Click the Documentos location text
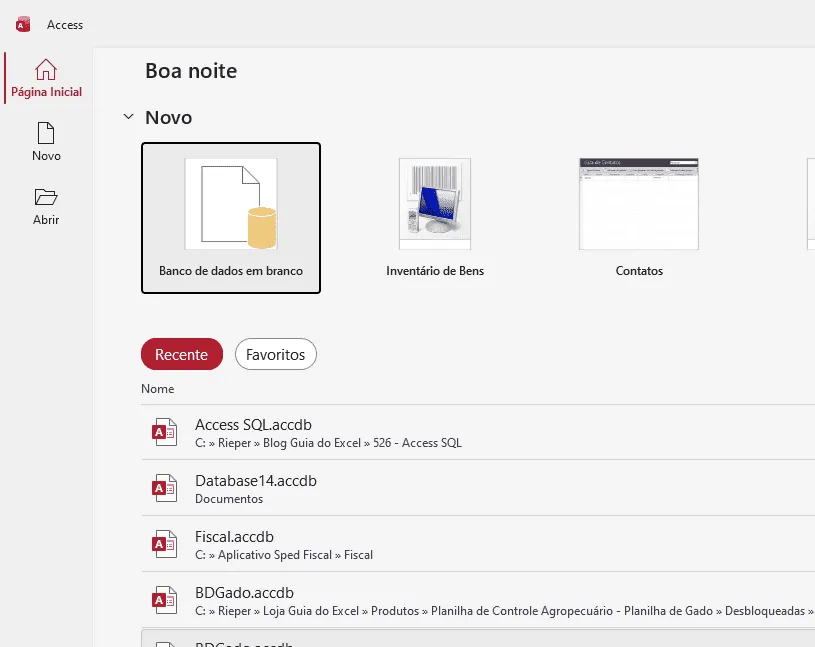Image resolution: width=815 pixels, height=647 pixels. (x=229, y=499)
